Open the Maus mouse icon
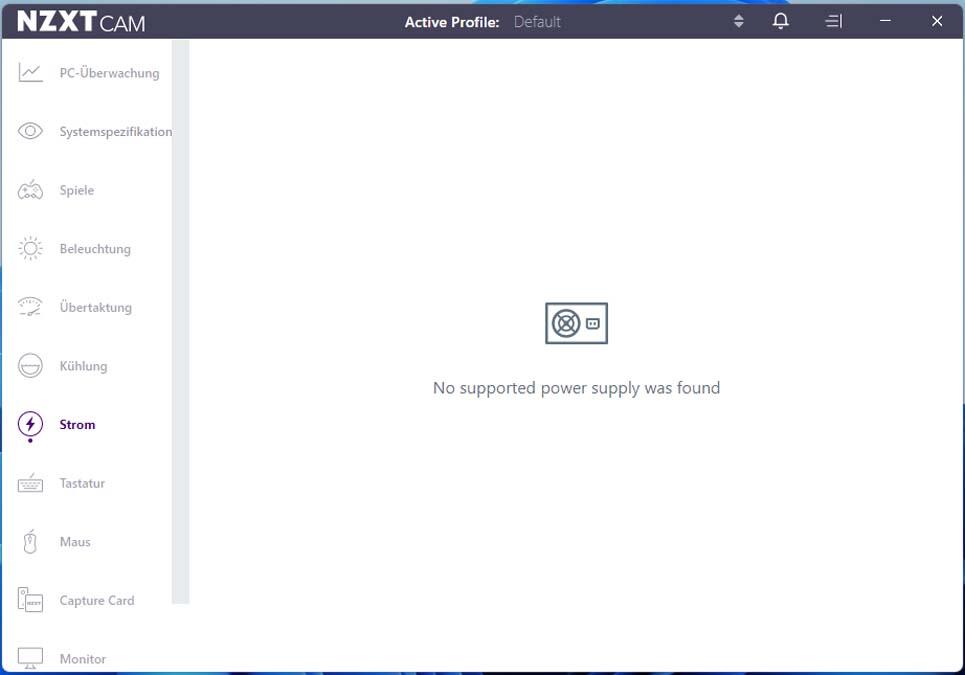The image size is (965, 675). pyautogui.click(x=30, y=541)
